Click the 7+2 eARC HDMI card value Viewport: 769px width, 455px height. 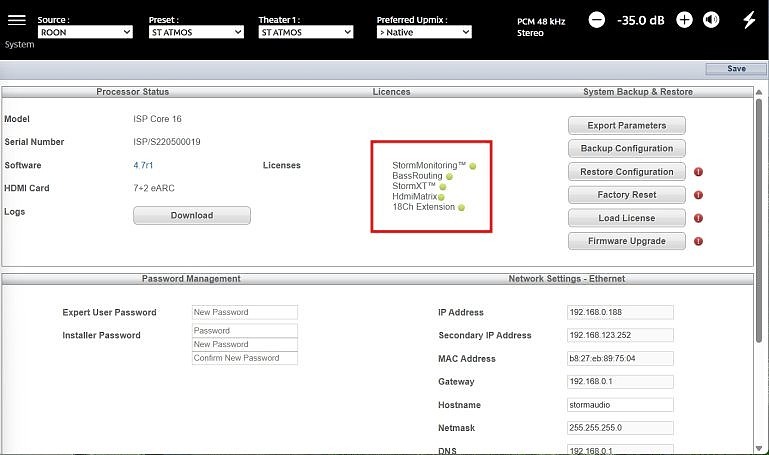coord(154,188)
